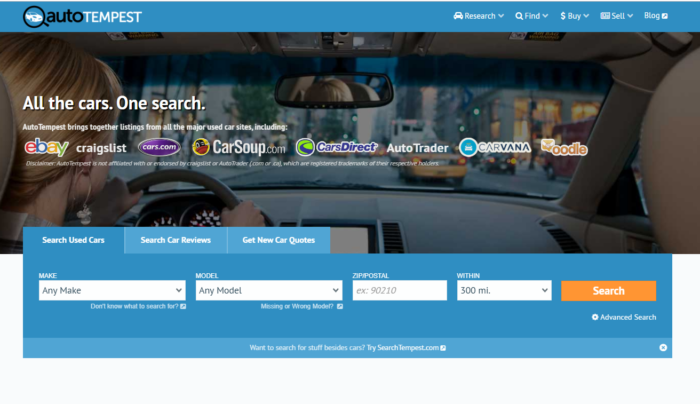Image resolution: width=700 pixels, height=404 pixels.
Task: Click the magnifier icon beside Find
Action: tap(519, 16)
